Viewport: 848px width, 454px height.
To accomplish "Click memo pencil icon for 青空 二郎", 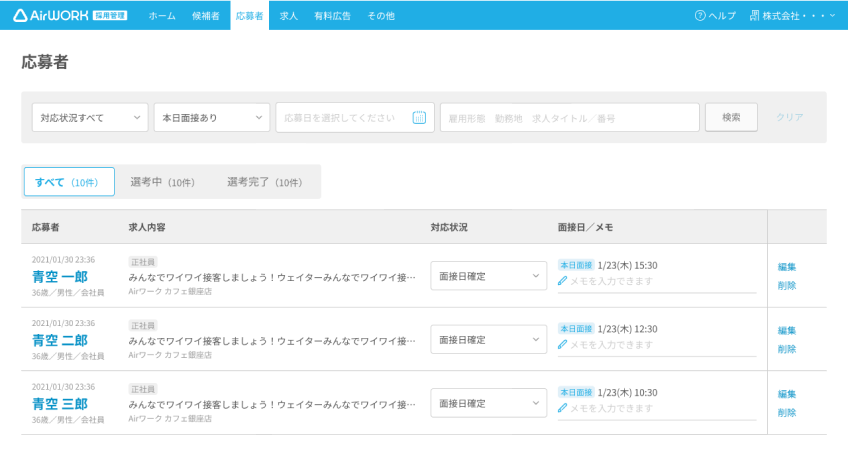I will coord(562,345).
